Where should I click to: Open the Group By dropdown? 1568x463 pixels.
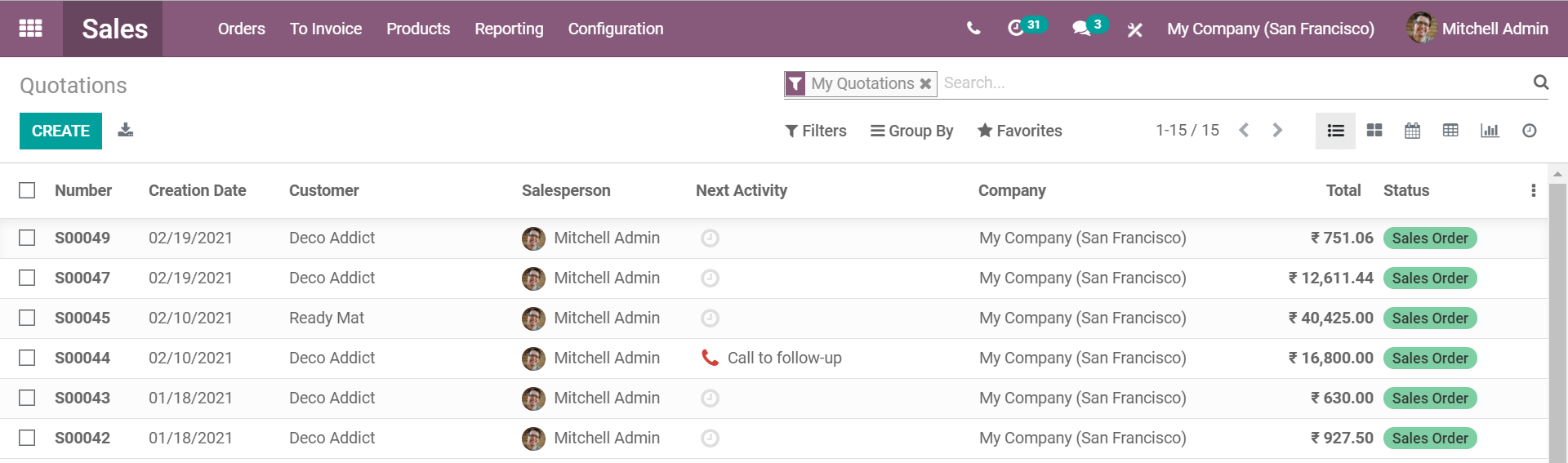point(911,131)
